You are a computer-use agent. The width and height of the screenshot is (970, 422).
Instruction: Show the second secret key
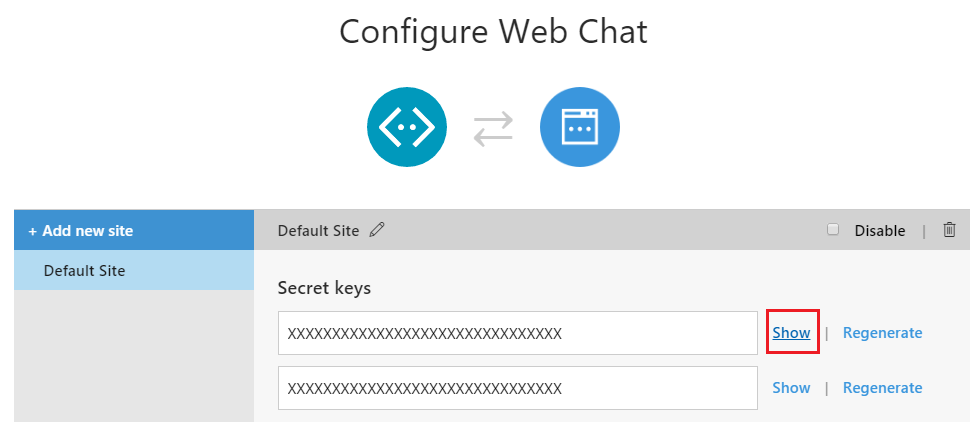point(791,387)
